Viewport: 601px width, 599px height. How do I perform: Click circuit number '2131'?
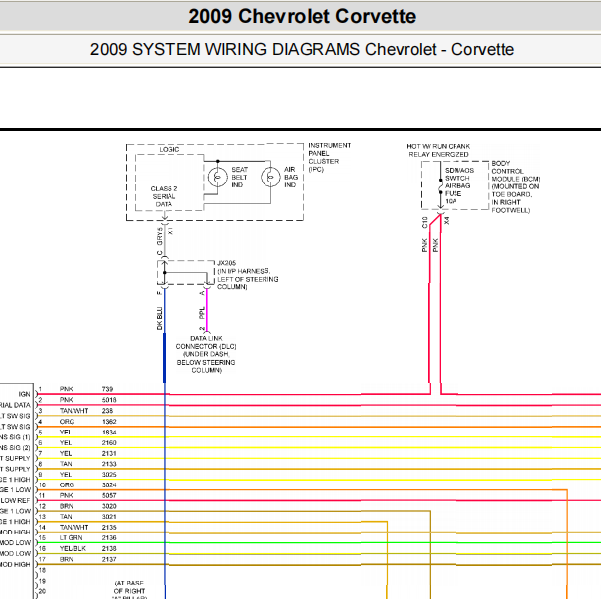click(x=109, y=453)
